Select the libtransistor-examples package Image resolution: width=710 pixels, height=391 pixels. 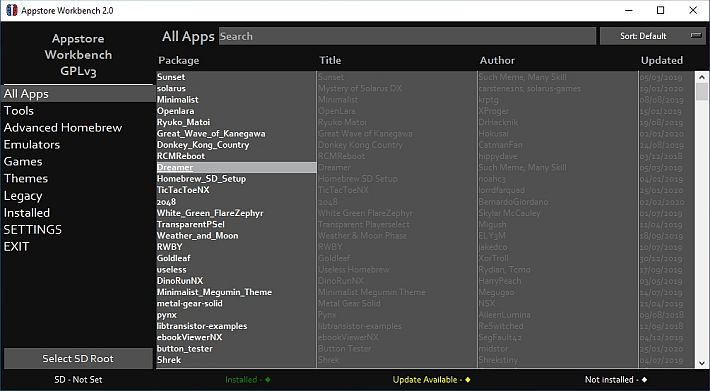[236, 326]
